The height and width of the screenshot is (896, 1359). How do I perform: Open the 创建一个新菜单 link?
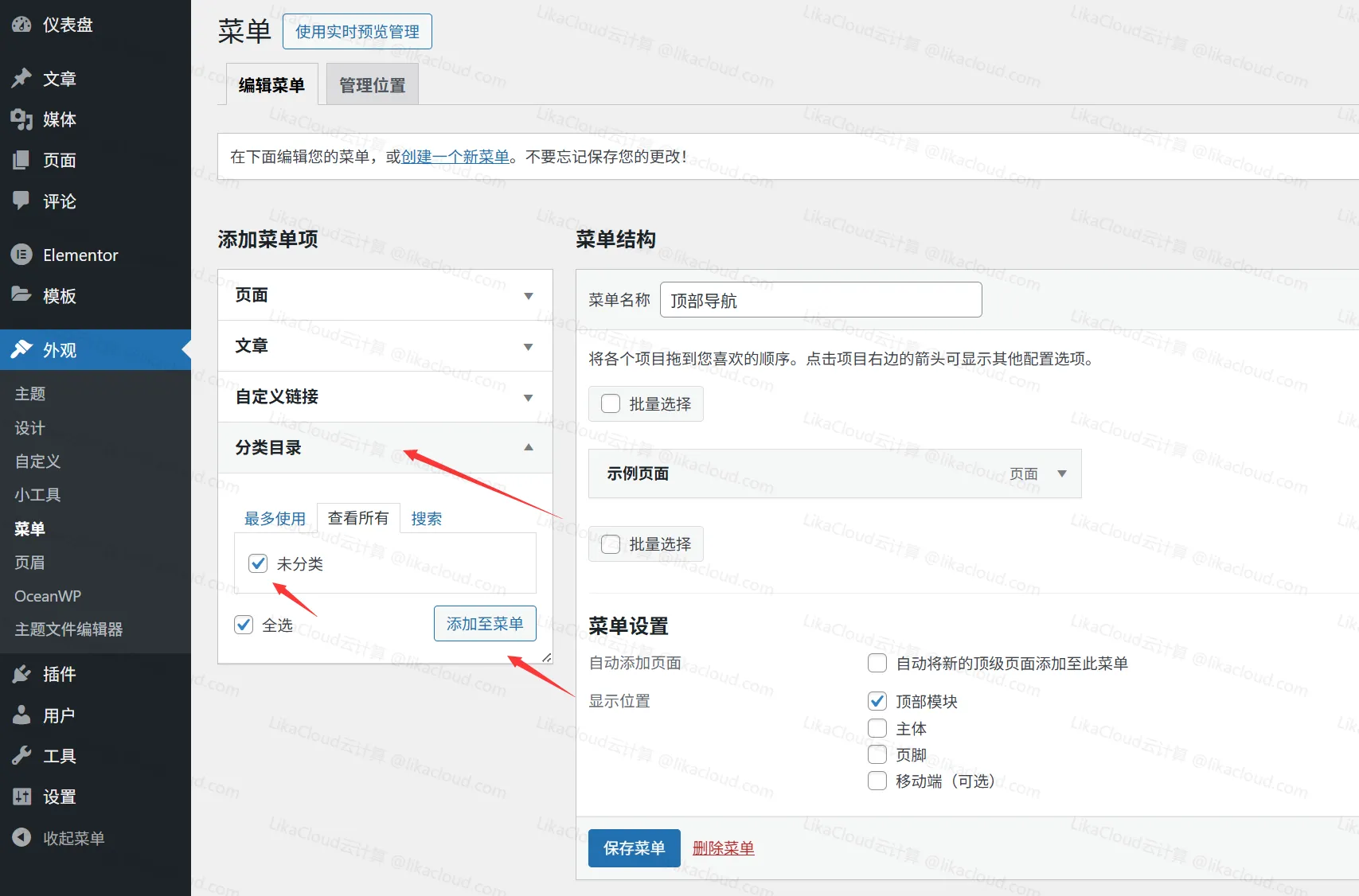click(x=453, y=156)
